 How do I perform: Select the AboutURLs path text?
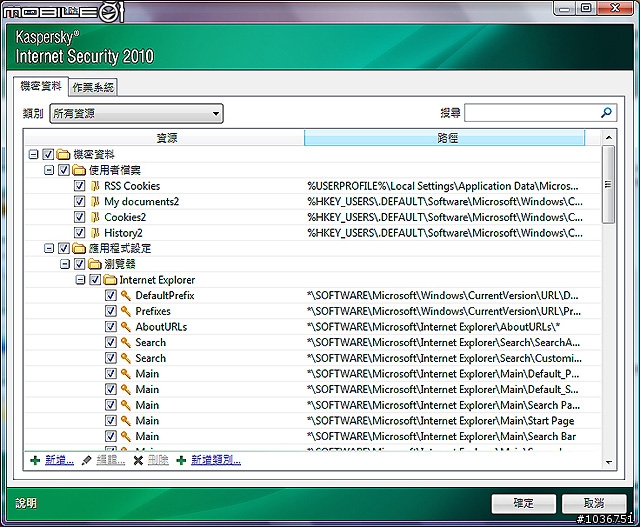pyautogui.click(x=433, y=327)
